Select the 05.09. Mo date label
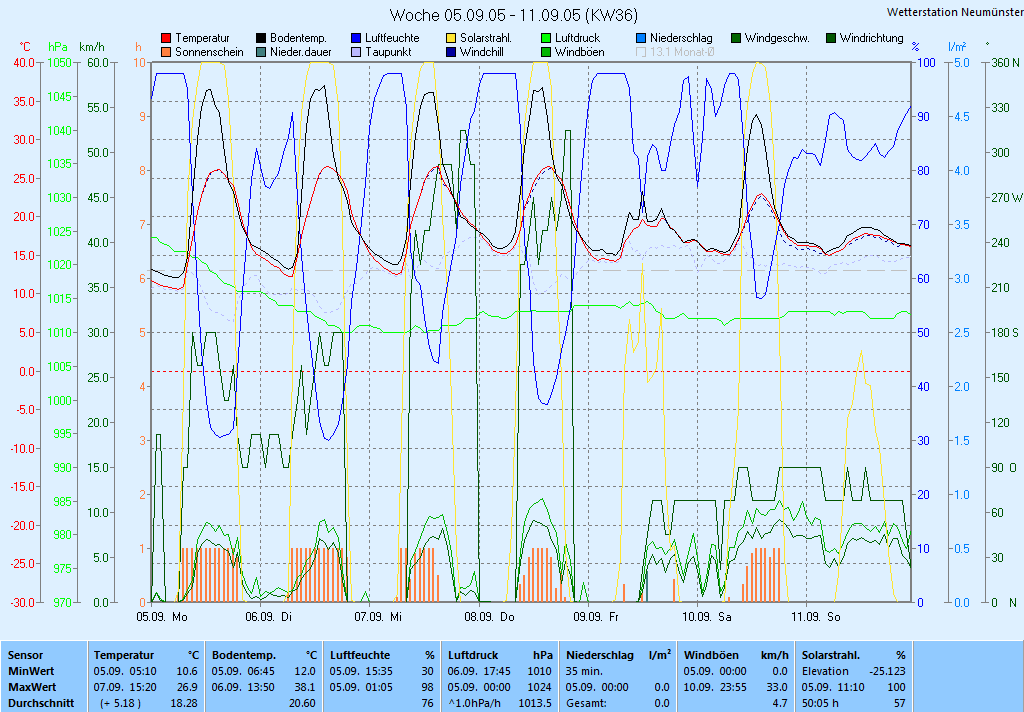The image size is (1024, 712). (x=162, y=617)
